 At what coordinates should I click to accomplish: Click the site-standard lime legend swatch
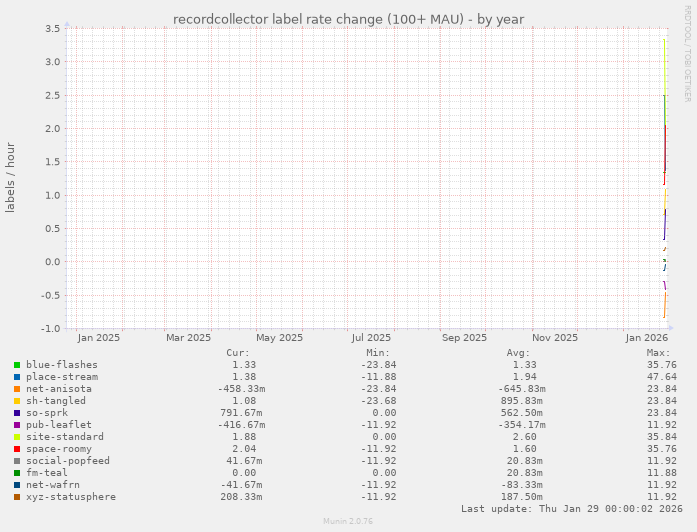(17, 437)
